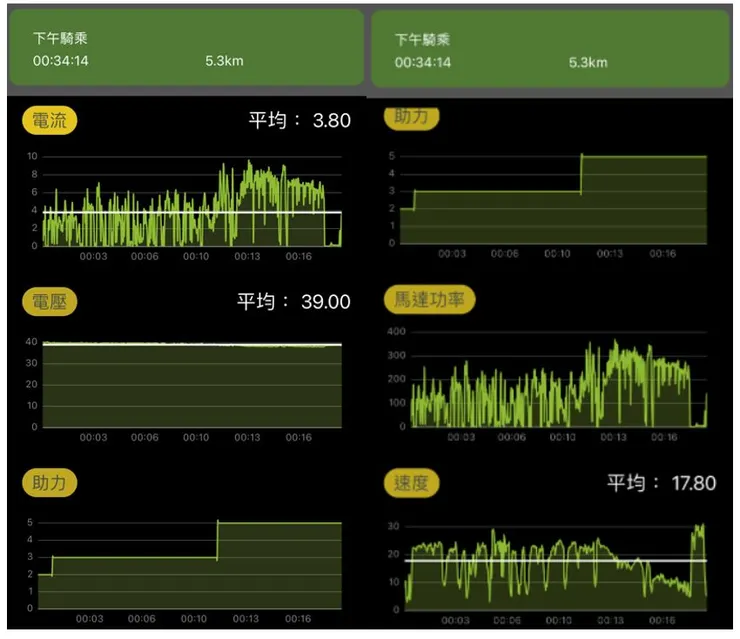Click the 00:34:14 duration in right ride card
The width and height of the screenshot is (740, 639).
[x=423, y=63]
